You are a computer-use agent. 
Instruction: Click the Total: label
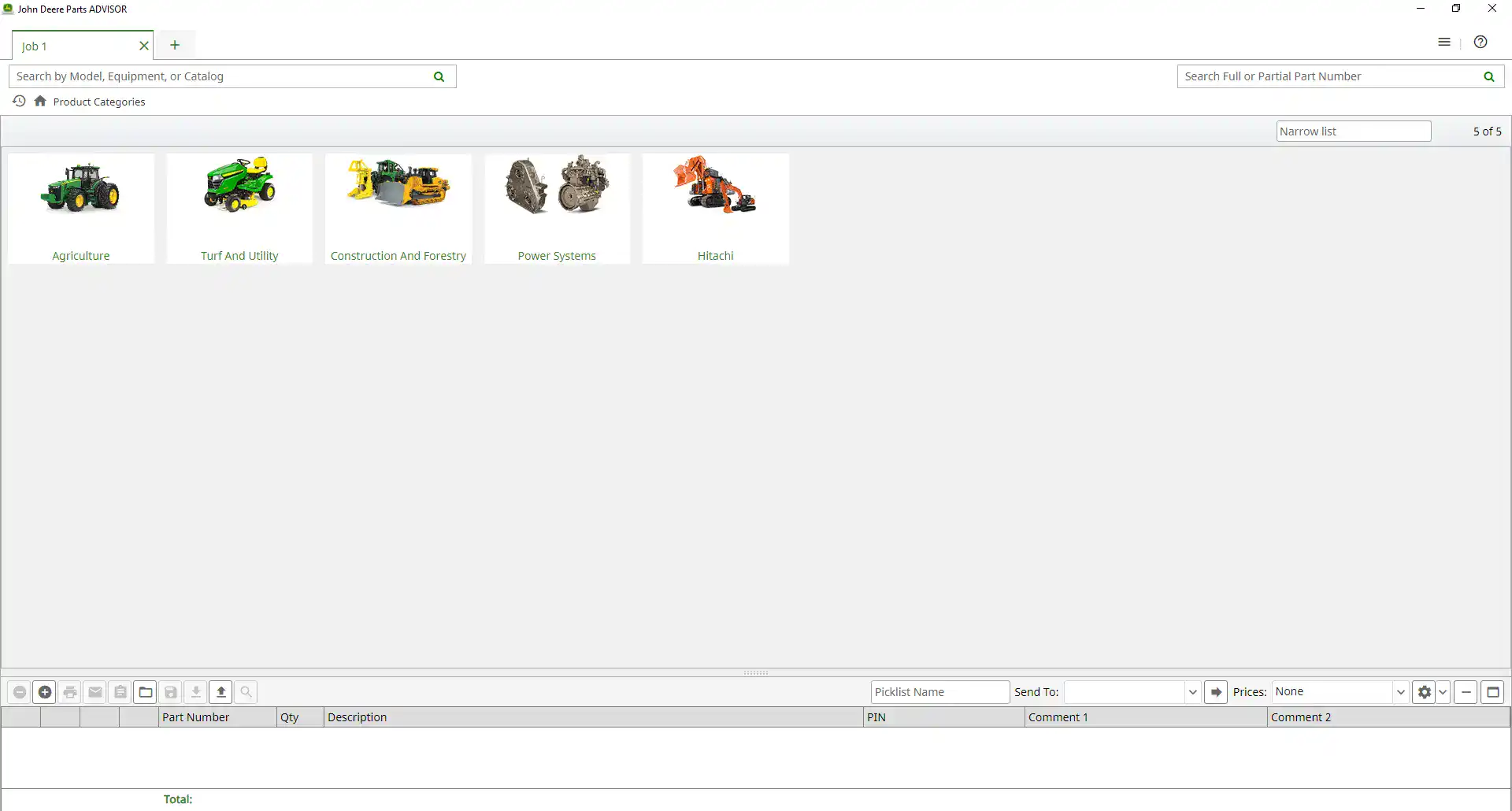[x=178, y=799]
